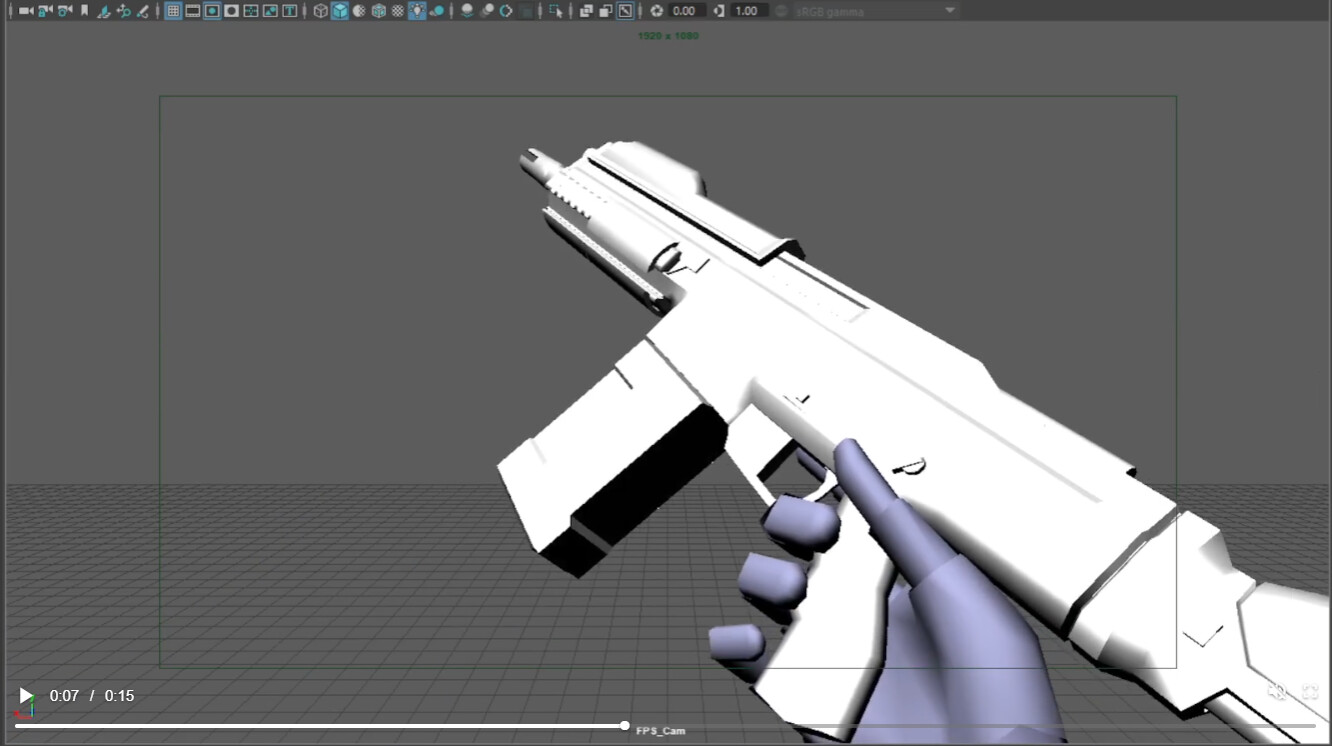Screen dimensions: 1332x746
Task: Enable the 2D Pan/Zoom tool
Action: point(122,10)
